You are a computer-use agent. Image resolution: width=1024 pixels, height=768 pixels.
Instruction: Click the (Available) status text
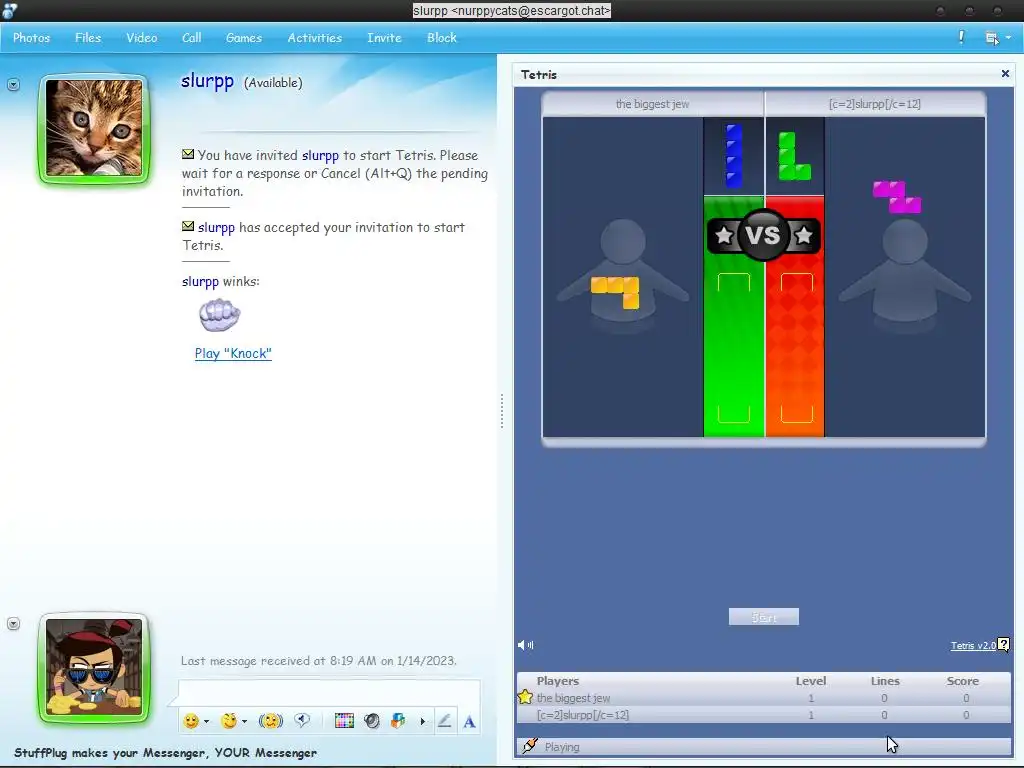[x=273, y=83]
